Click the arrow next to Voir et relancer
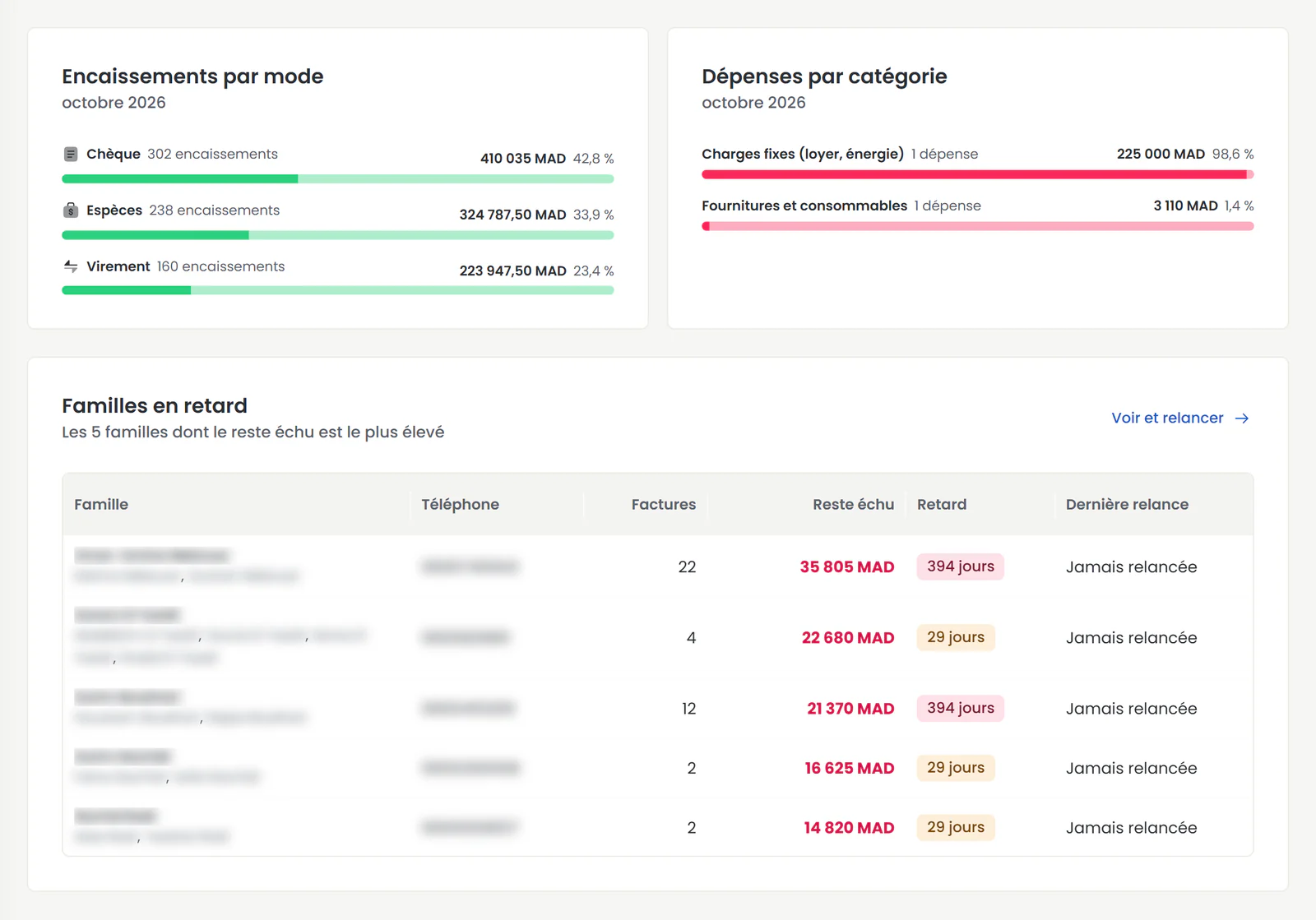 pyautogui.click(x=1242, y=418)
